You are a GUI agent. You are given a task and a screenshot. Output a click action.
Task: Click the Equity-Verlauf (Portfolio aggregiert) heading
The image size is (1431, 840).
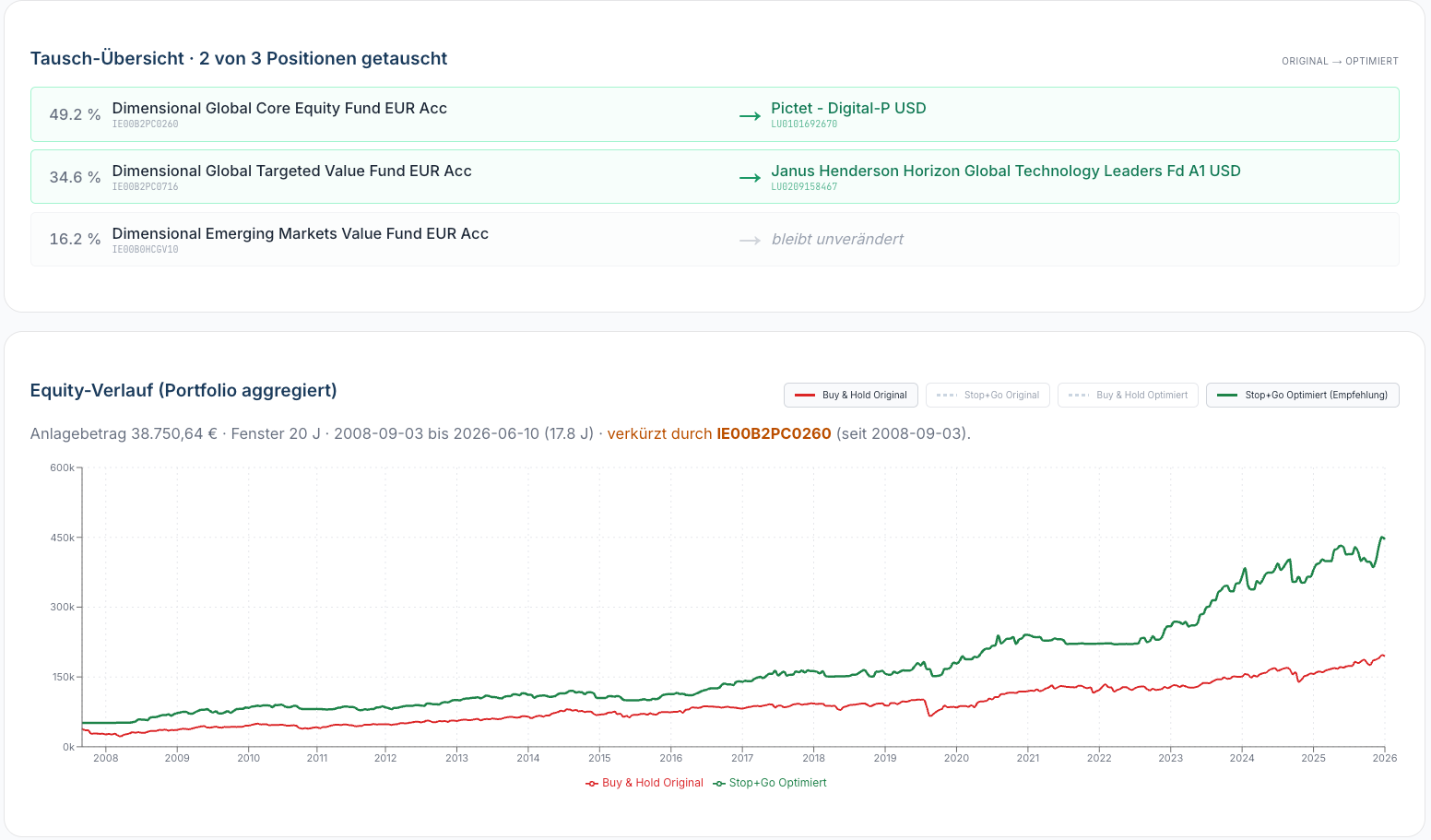(x=183, y=390)
